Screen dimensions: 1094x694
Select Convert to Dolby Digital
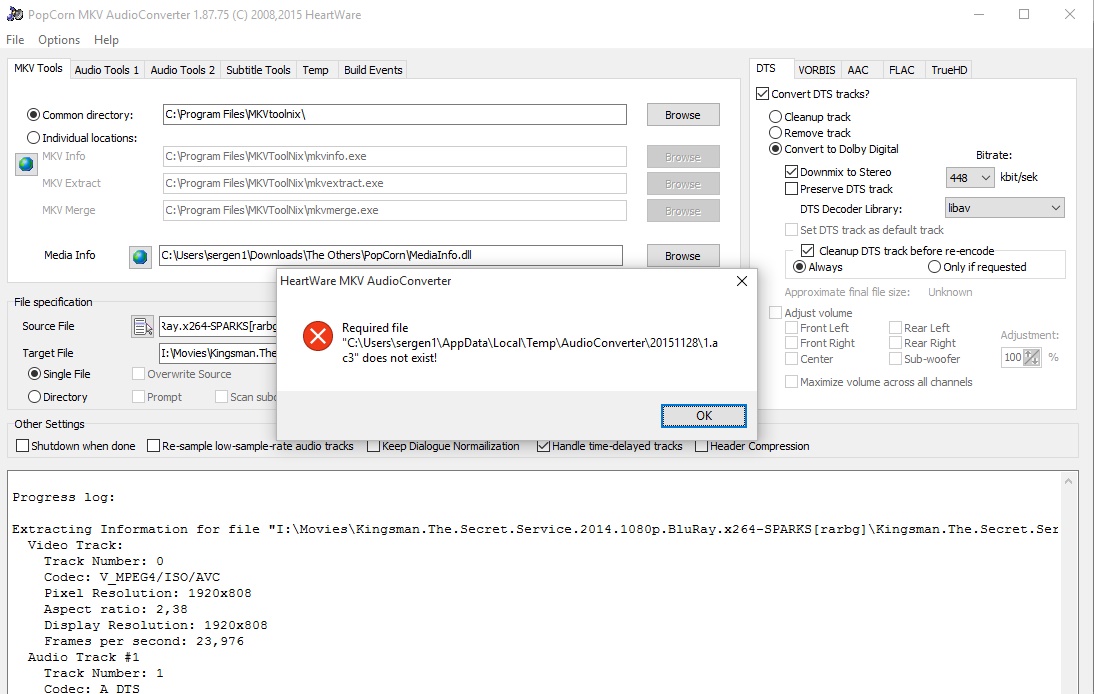point(775,149)
